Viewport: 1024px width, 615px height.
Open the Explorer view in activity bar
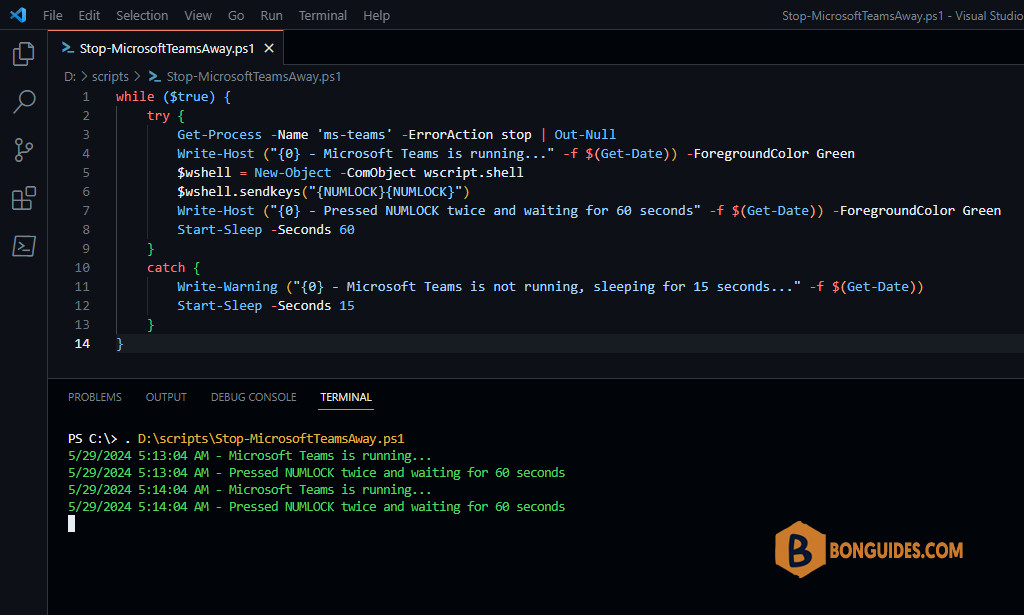(x=24, y=54)
